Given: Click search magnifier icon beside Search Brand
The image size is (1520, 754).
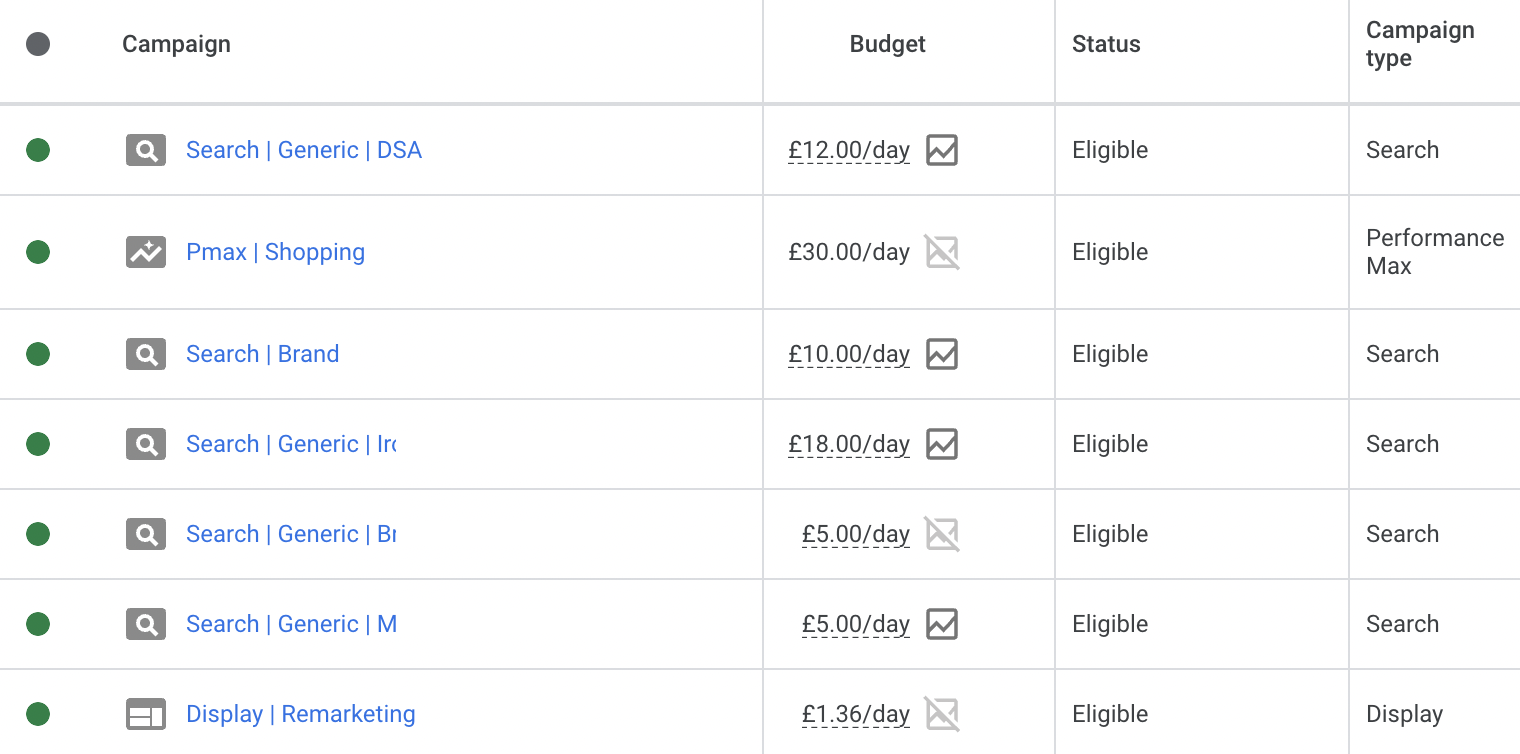Looking at the screenshot, I should [146, 354].
